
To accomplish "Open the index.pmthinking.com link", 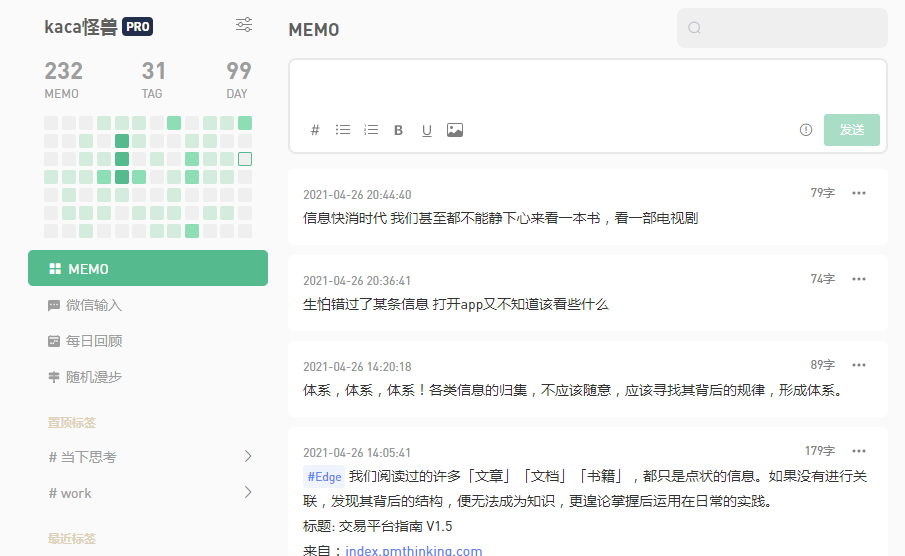I will click(414, 550).
